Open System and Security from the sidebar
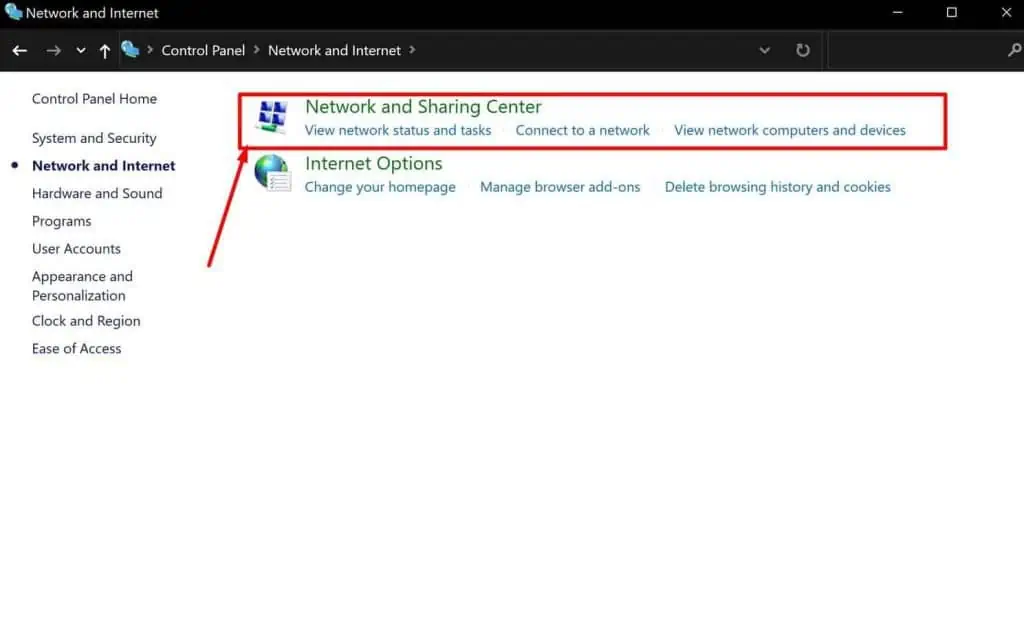Image resolution: width=1024 pixels, height=635 pixels. coord(94,137)
